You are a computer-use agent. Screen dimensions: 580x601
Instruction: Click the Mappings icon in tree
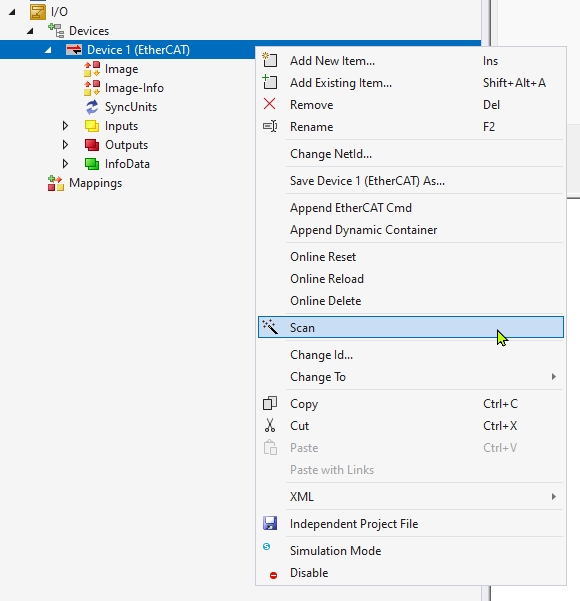click(56, 183)
